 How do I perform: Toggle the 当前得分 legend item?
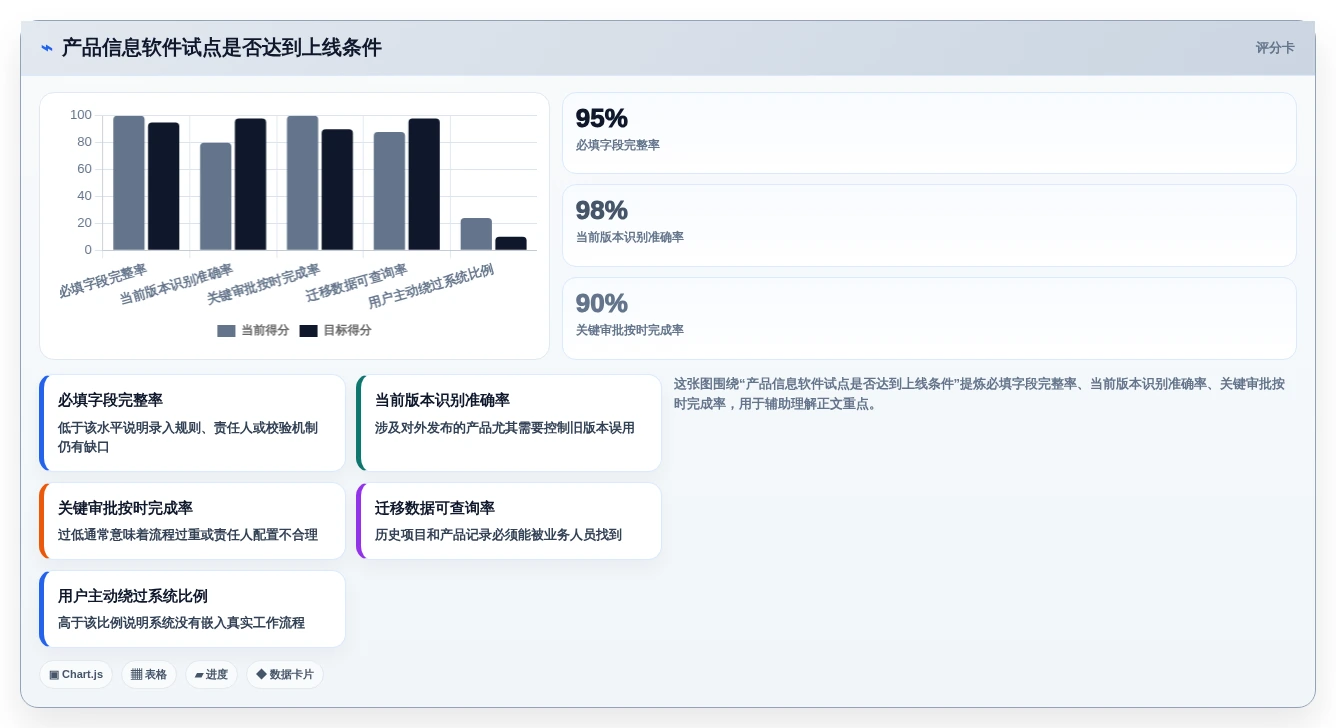point(253,330)
